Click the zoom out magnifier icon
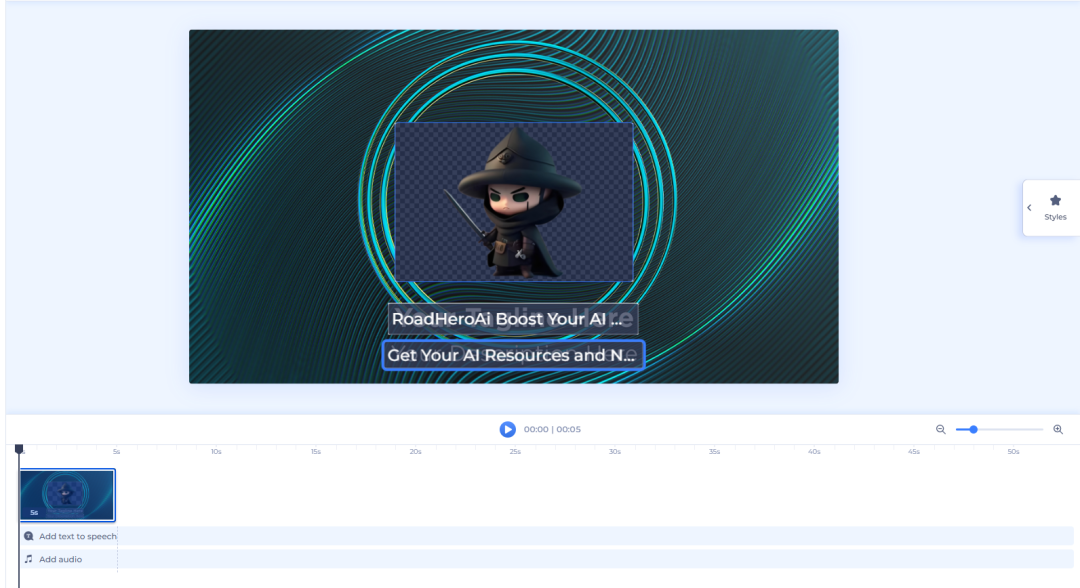1080x588 pixels. click(x=940, y=430)
